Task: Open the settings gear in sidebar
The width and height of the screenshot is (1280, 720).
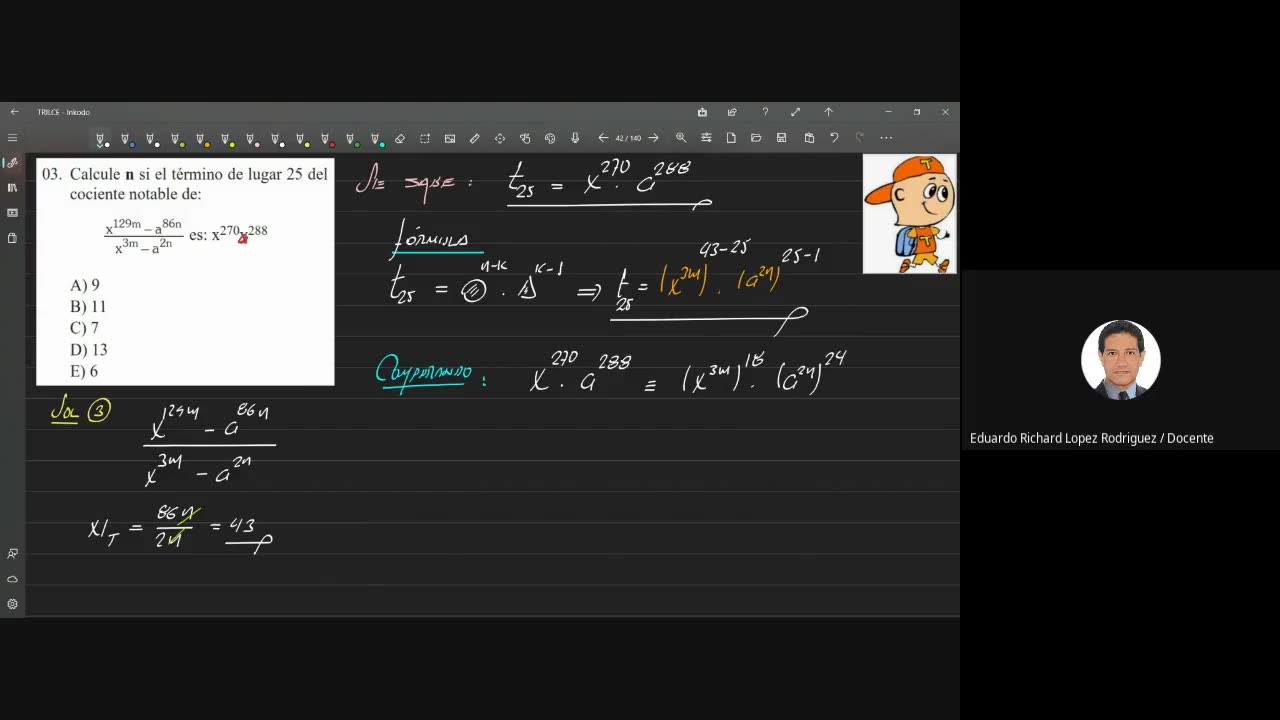Action: pyautogui.click(x=12, y=604)
